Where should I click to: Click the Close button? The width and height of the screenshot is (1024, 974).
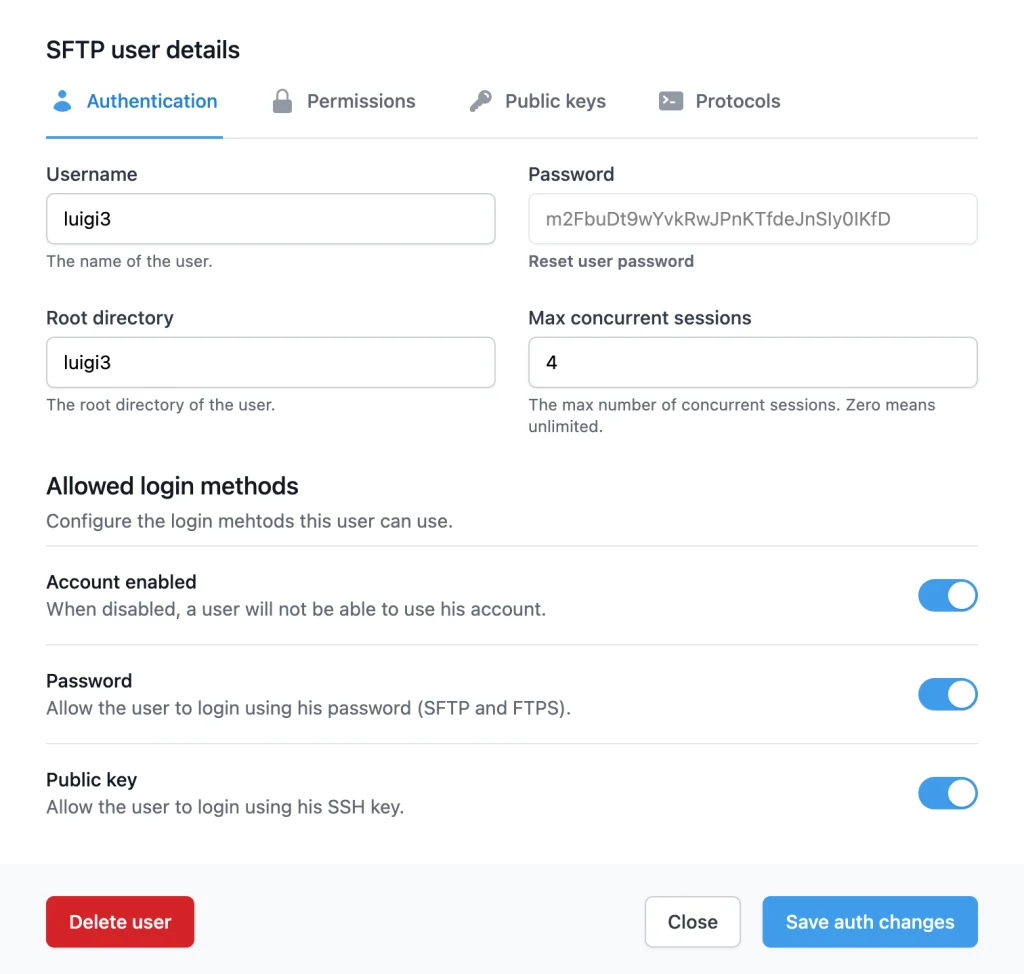[692, 922]
